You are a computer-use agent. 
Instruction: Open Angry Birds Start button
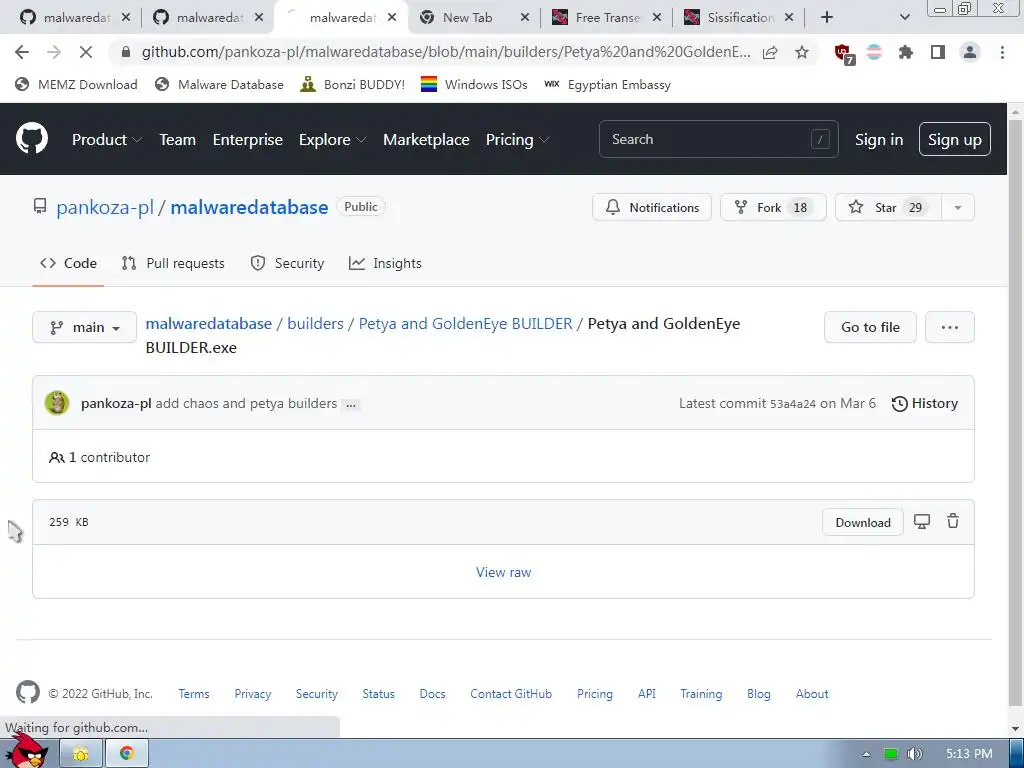[x=29, y=750]
